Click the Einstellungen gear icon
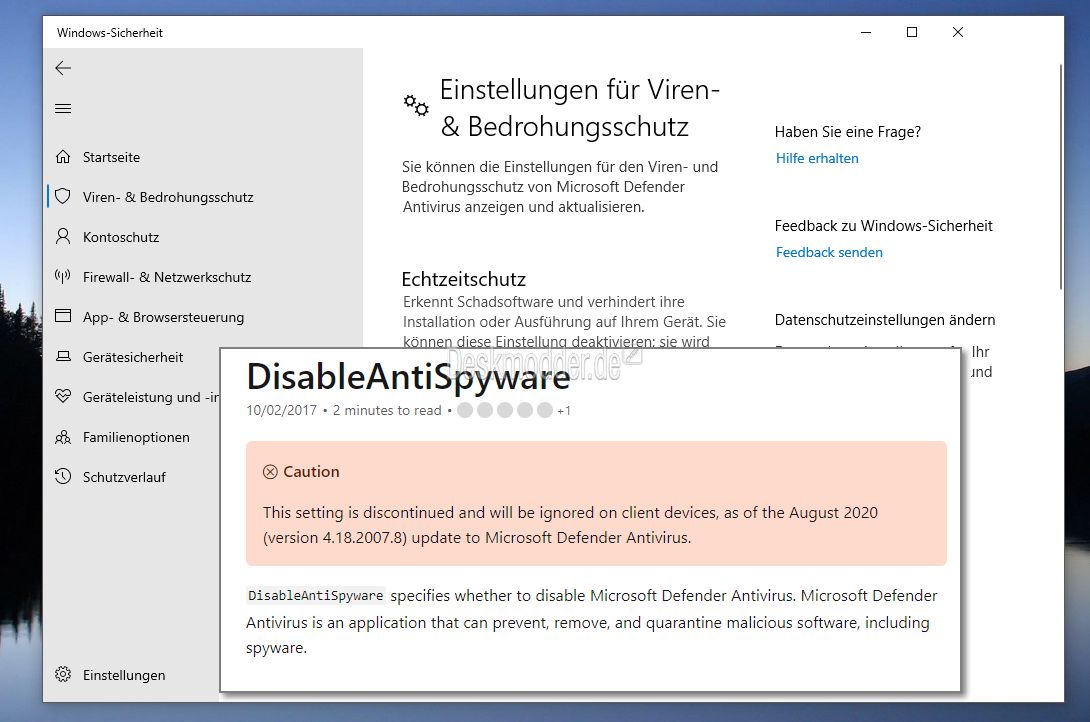 (63, 675)
